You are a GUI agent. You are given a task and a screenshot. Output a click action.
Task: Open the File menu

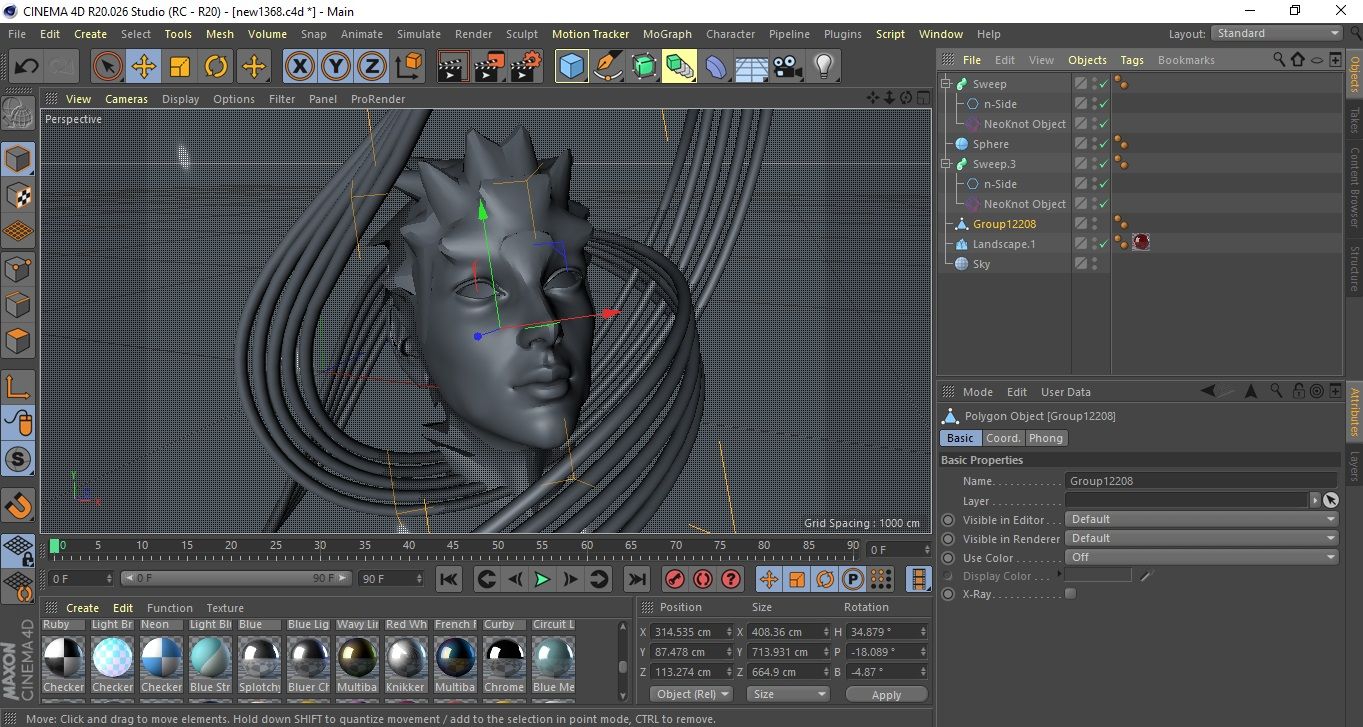tap(17, 34)
